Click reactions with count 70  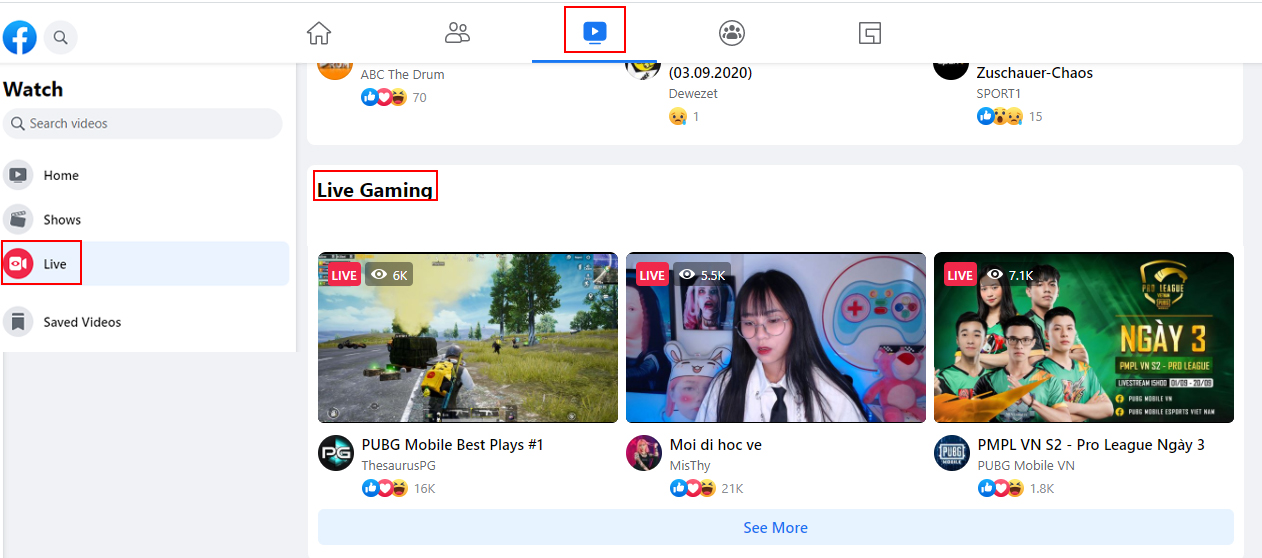tap(385, 97)
